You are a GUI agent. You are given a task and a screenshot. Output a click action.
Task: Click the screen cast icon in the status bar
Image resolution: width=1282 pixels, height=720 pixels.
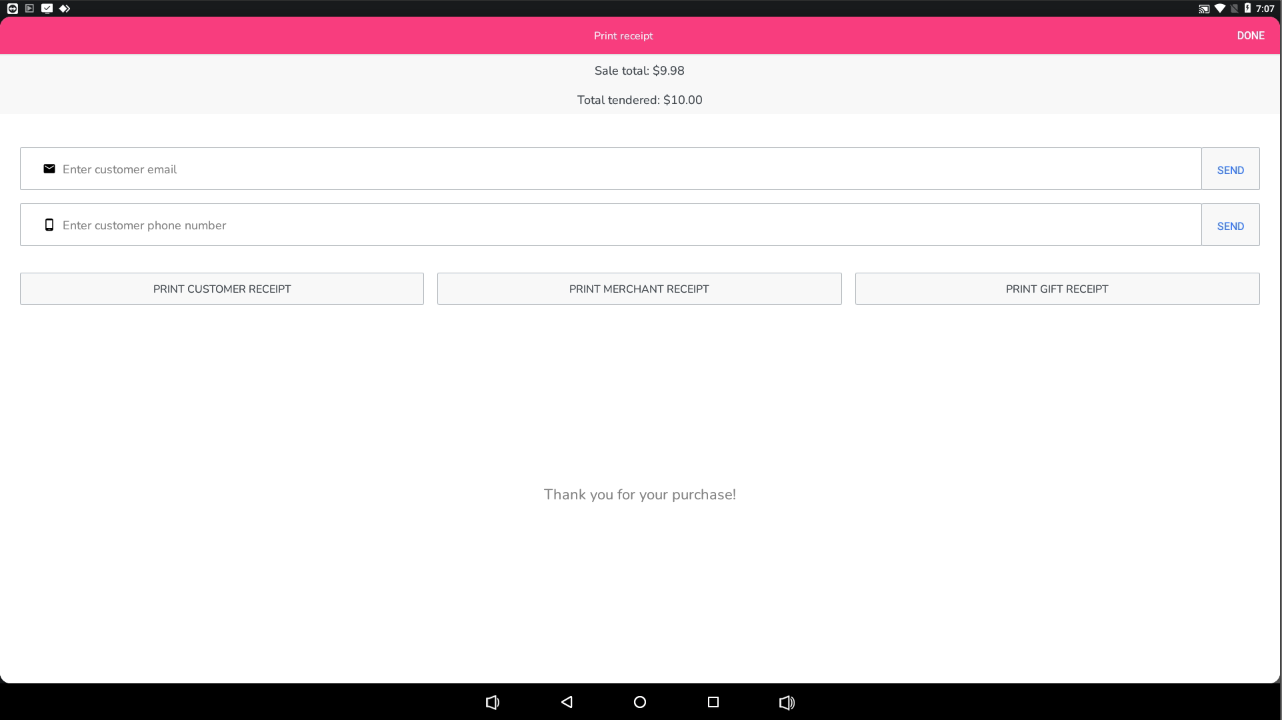(x=1204, y=9)
